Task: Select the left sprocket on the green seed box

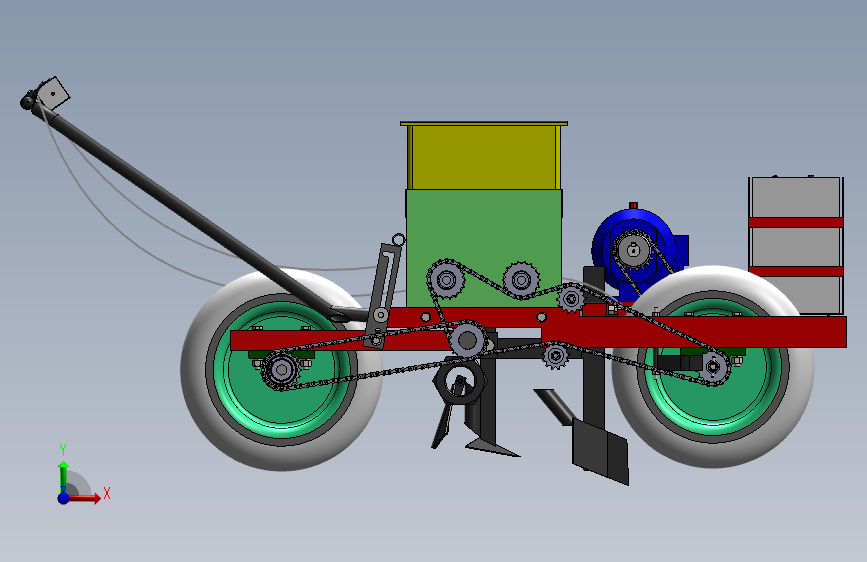Action: [446, 279]
